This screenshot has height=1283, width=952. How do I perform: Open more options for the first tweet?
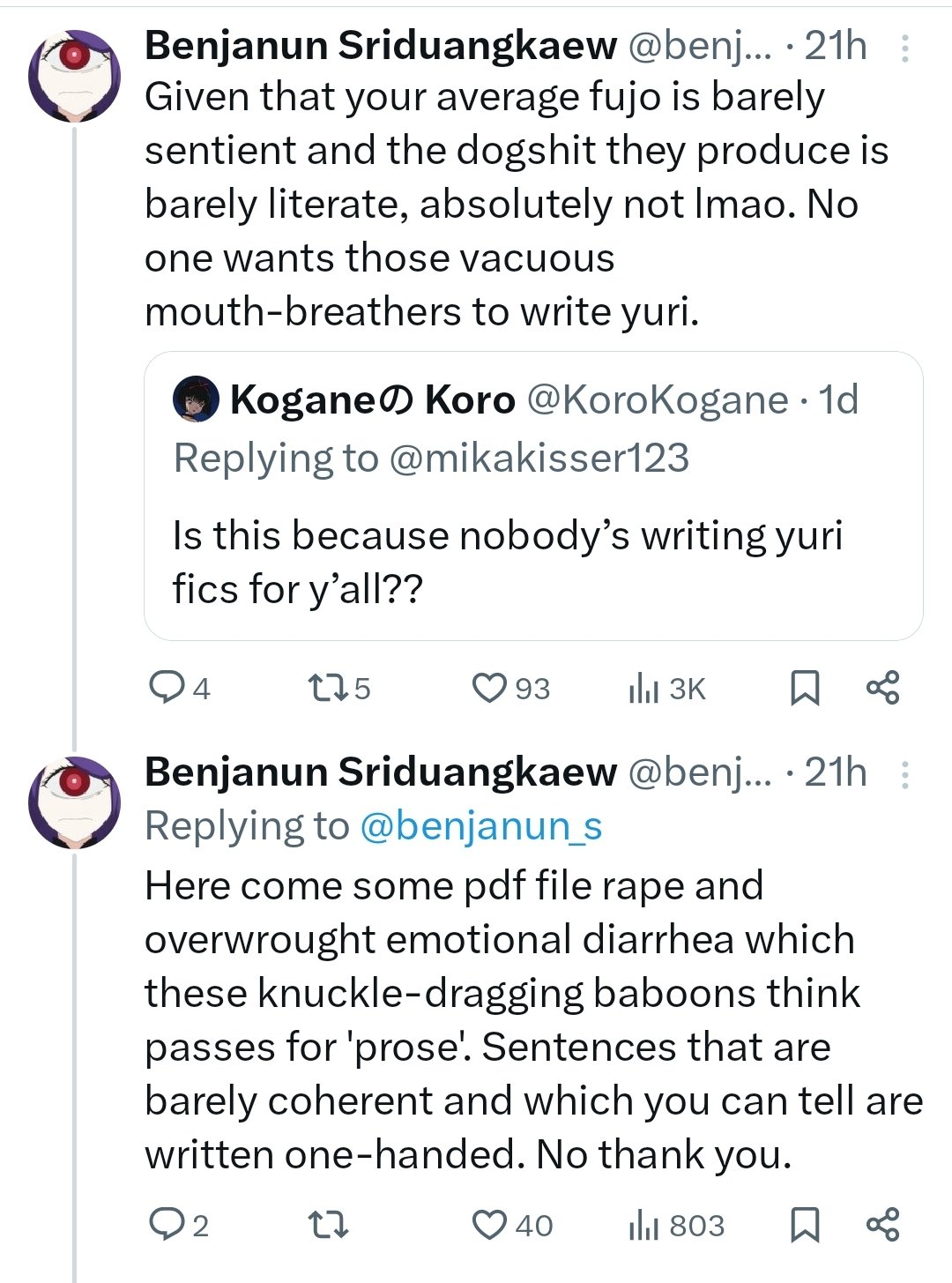[x=904, y=48]
